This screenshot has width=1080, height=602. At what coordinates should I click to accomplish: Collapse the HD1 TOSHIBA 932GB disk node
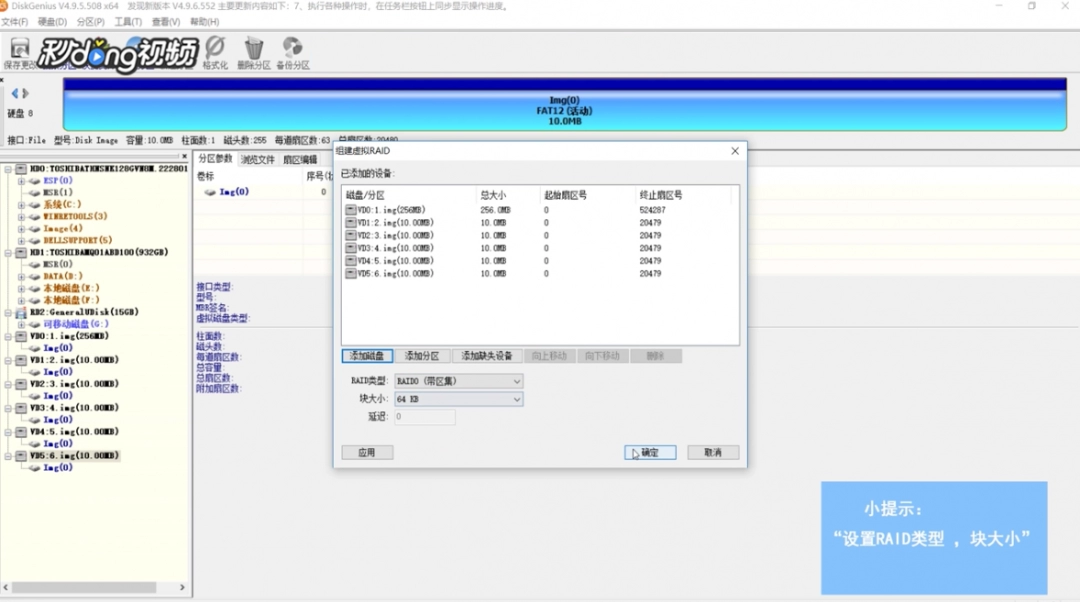[9, 253]
